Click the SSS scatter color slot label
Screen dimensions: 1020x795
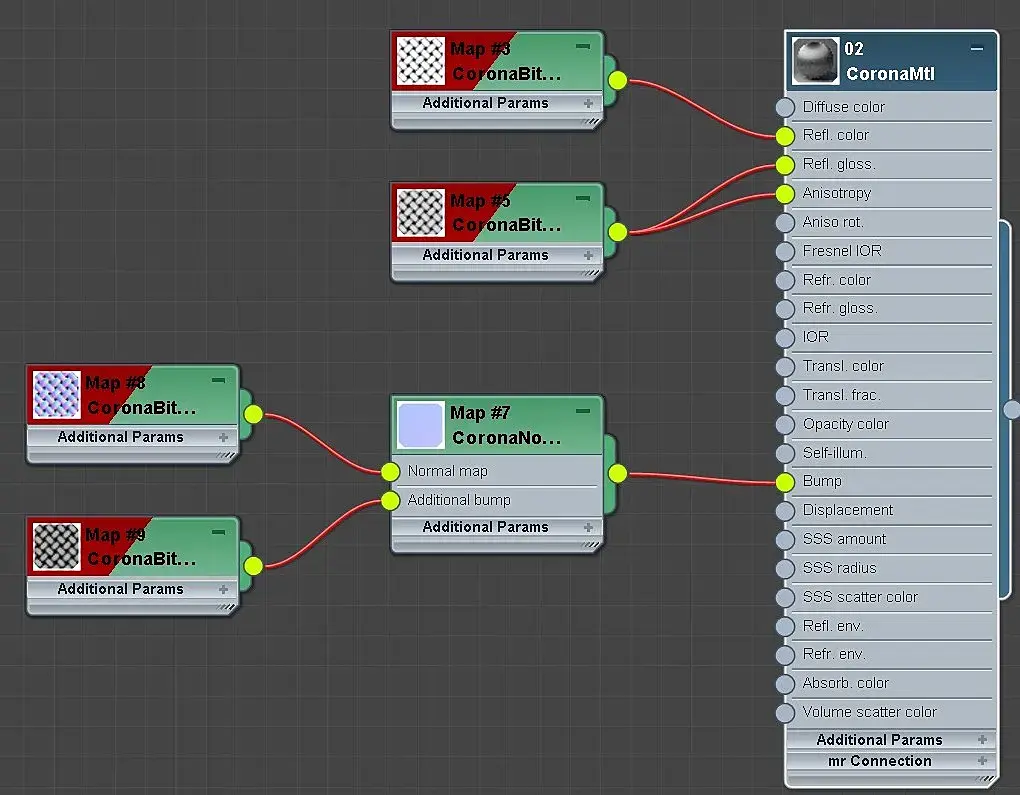(x=860, y=597)
